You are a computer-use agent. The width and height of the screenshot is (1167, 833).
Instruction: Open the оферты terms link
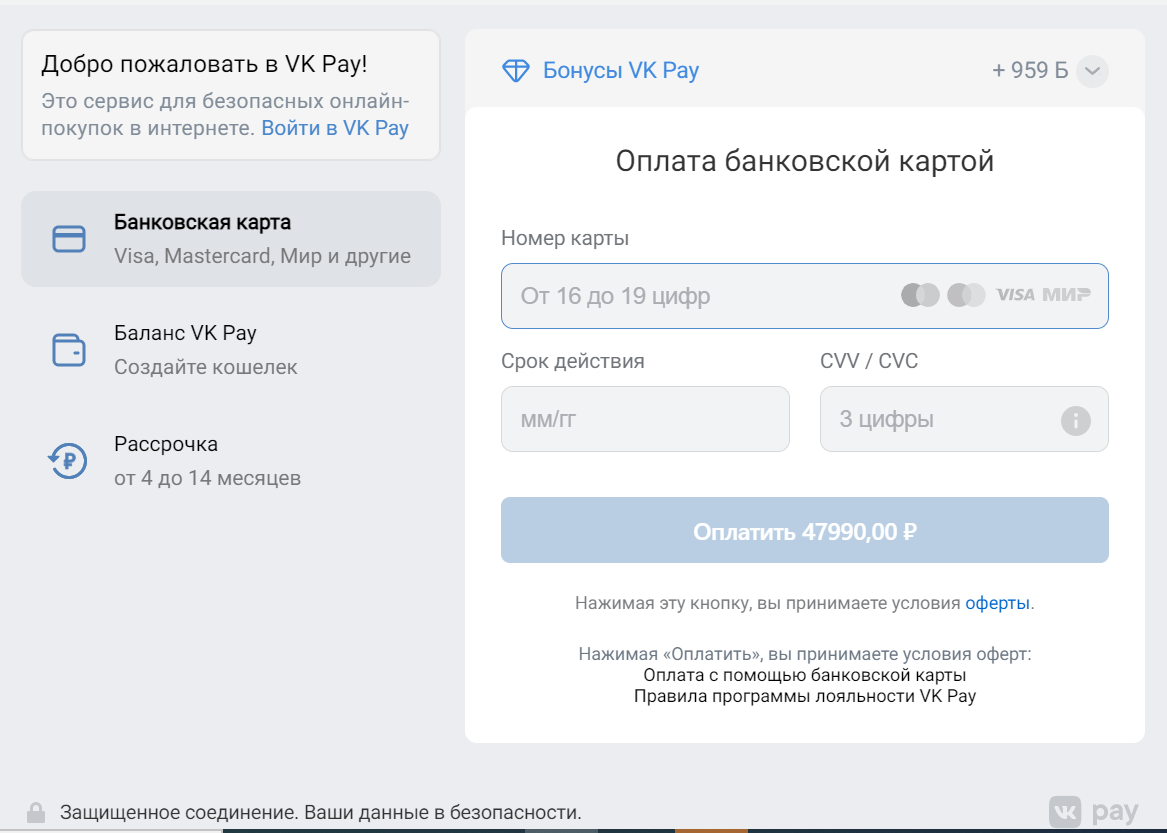[x=997, y=603]
